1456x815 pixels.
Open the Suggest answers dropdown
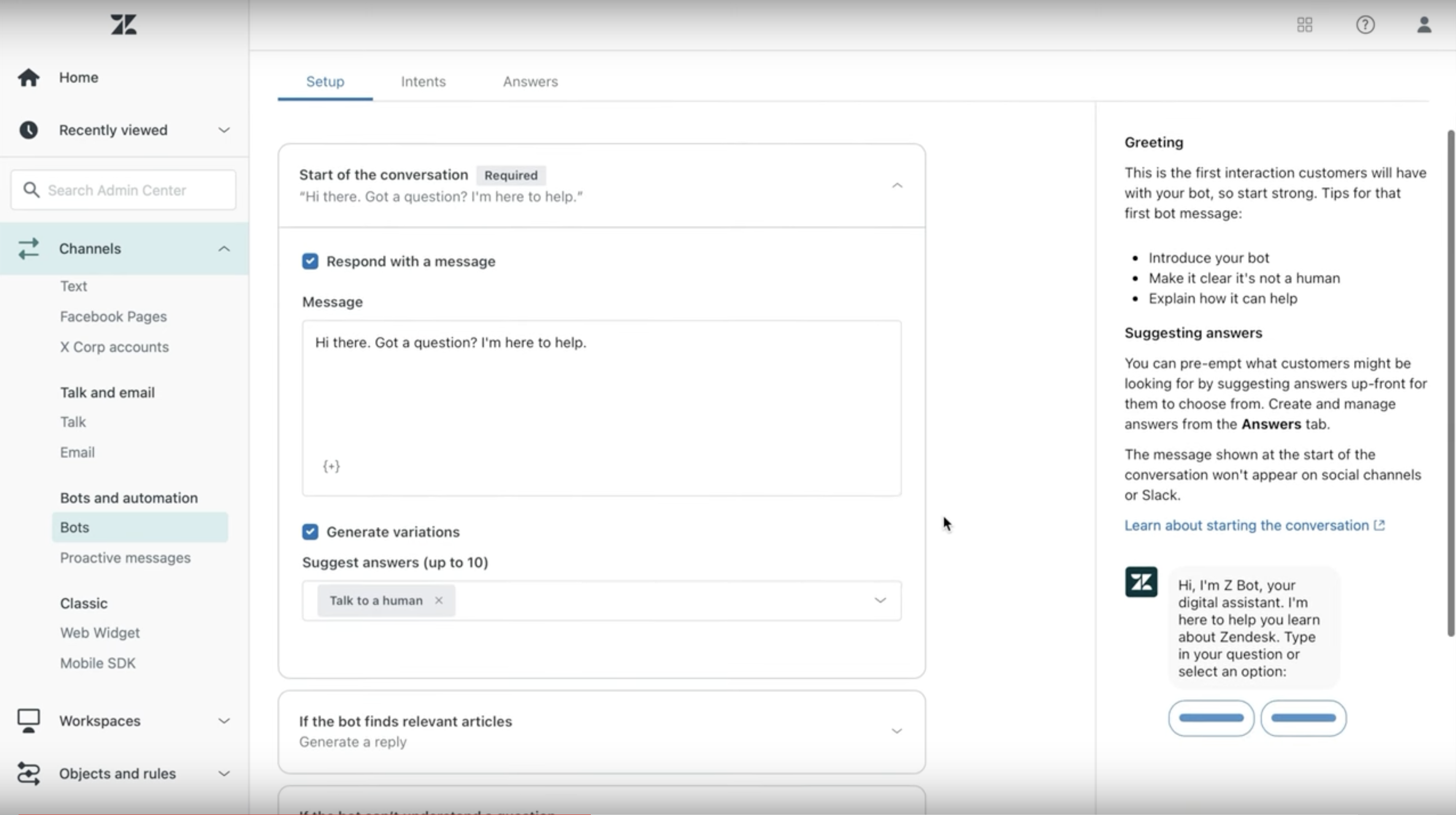(880, 600)
